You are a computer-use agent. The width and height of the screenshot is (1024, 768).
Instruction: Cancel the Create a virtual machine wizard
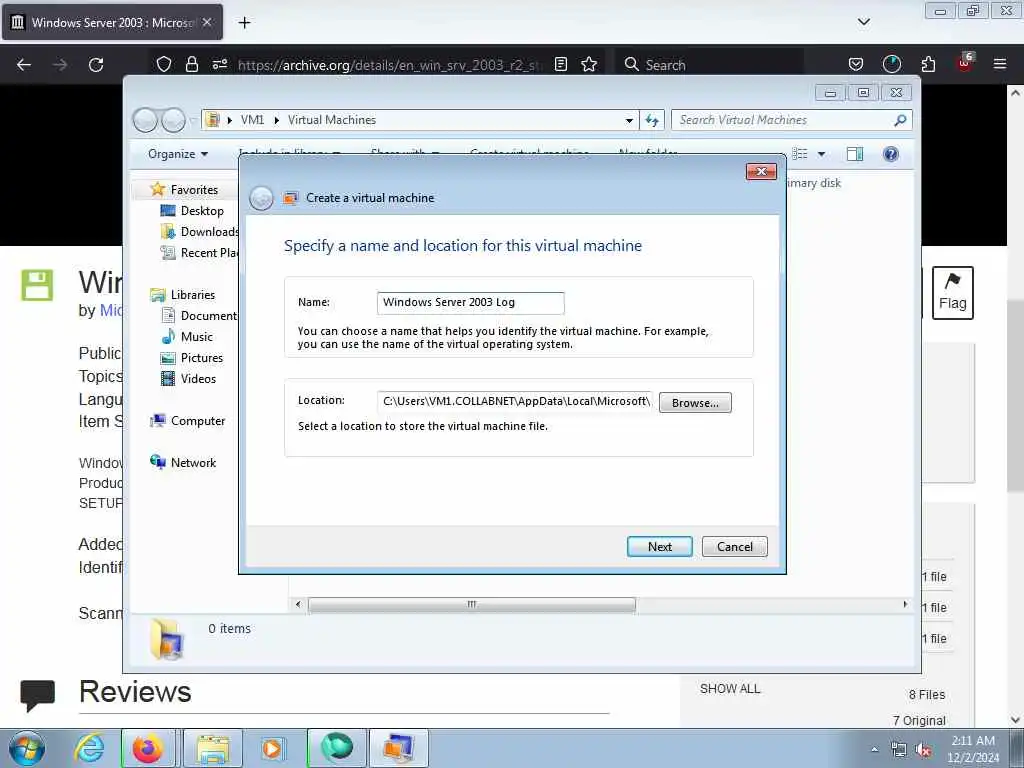[735, 547]
